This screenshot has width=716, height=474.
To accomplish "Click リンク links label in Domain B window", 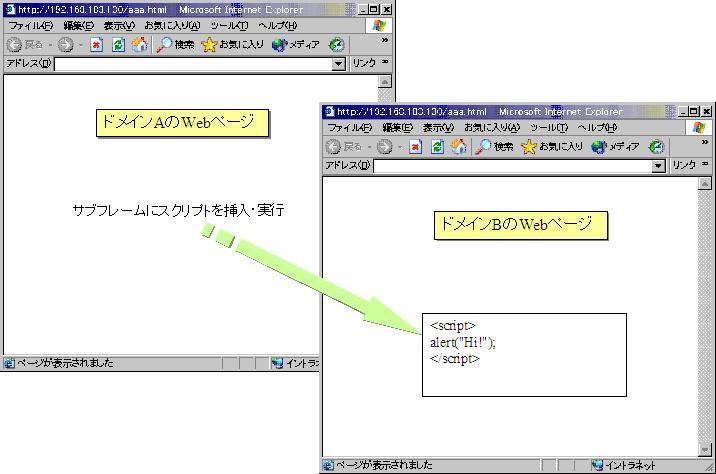I will [684, 165].
